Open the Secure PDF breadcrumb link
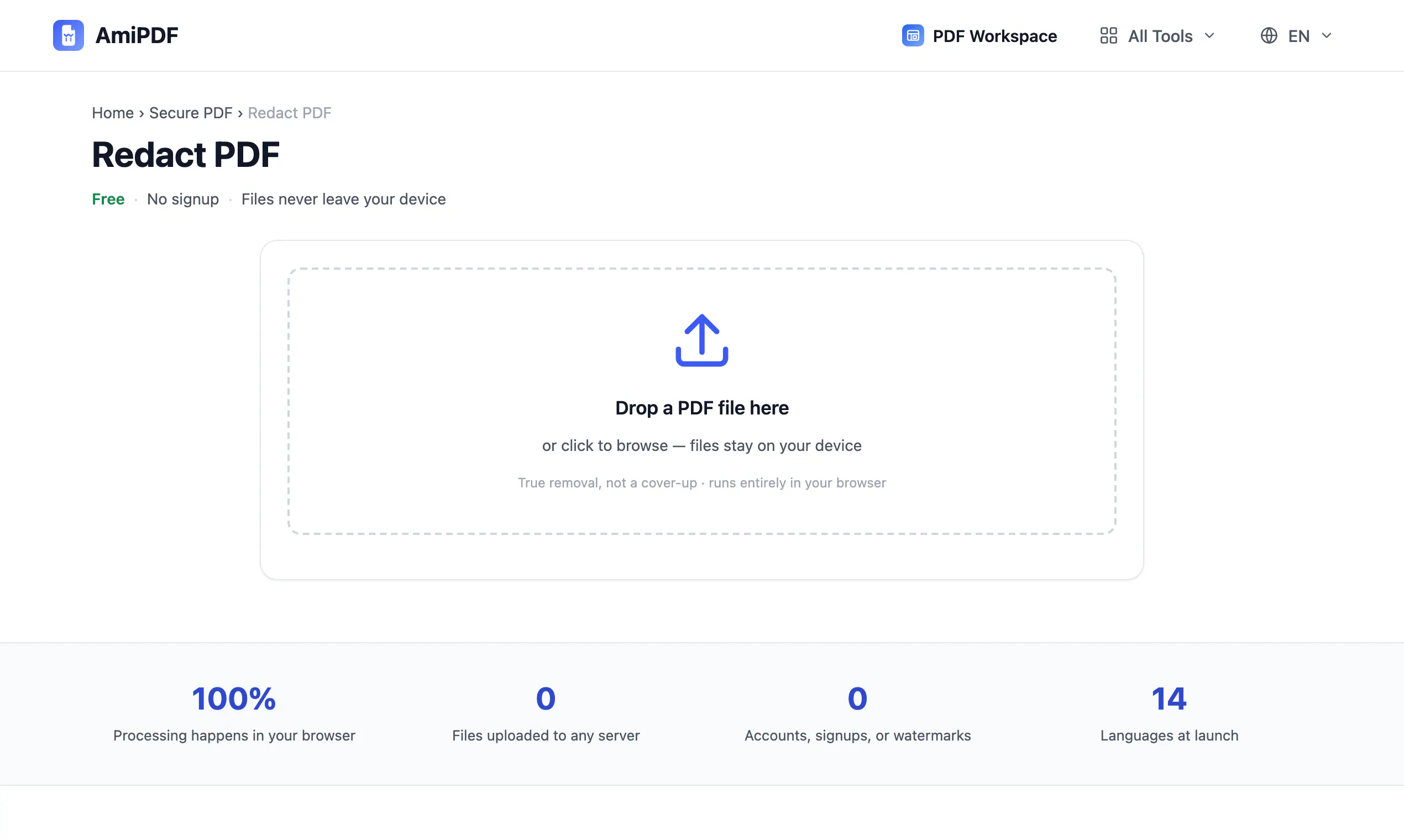 pos(191,113)
